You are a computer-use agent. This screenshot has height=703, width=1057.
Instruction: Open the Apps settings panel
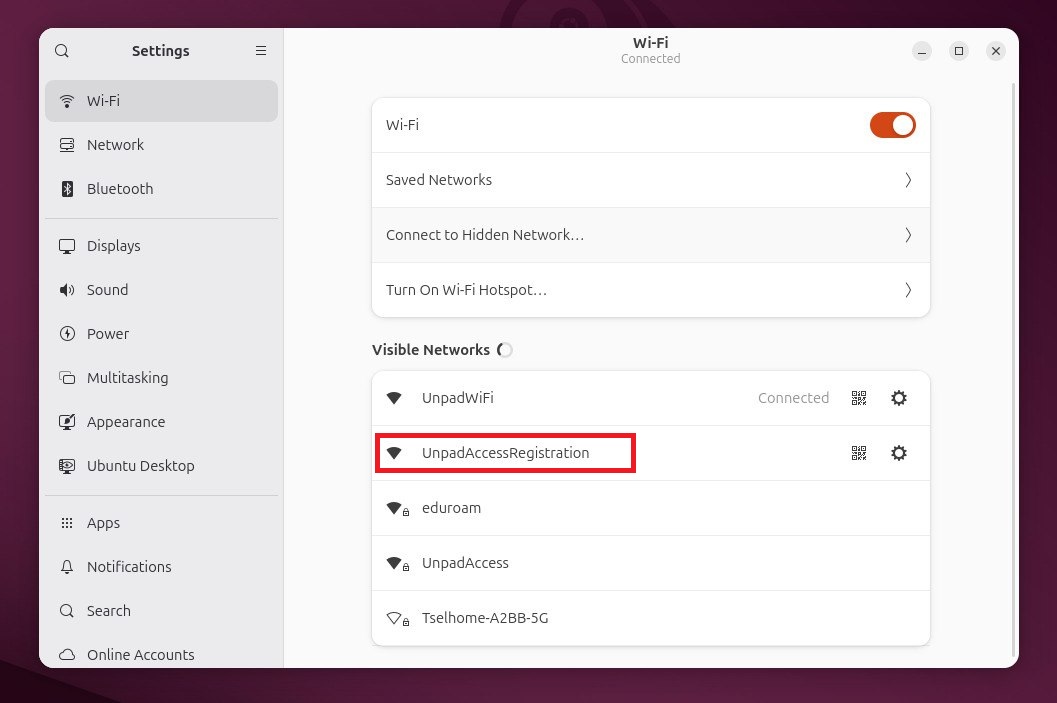click(x=161, y=523)
